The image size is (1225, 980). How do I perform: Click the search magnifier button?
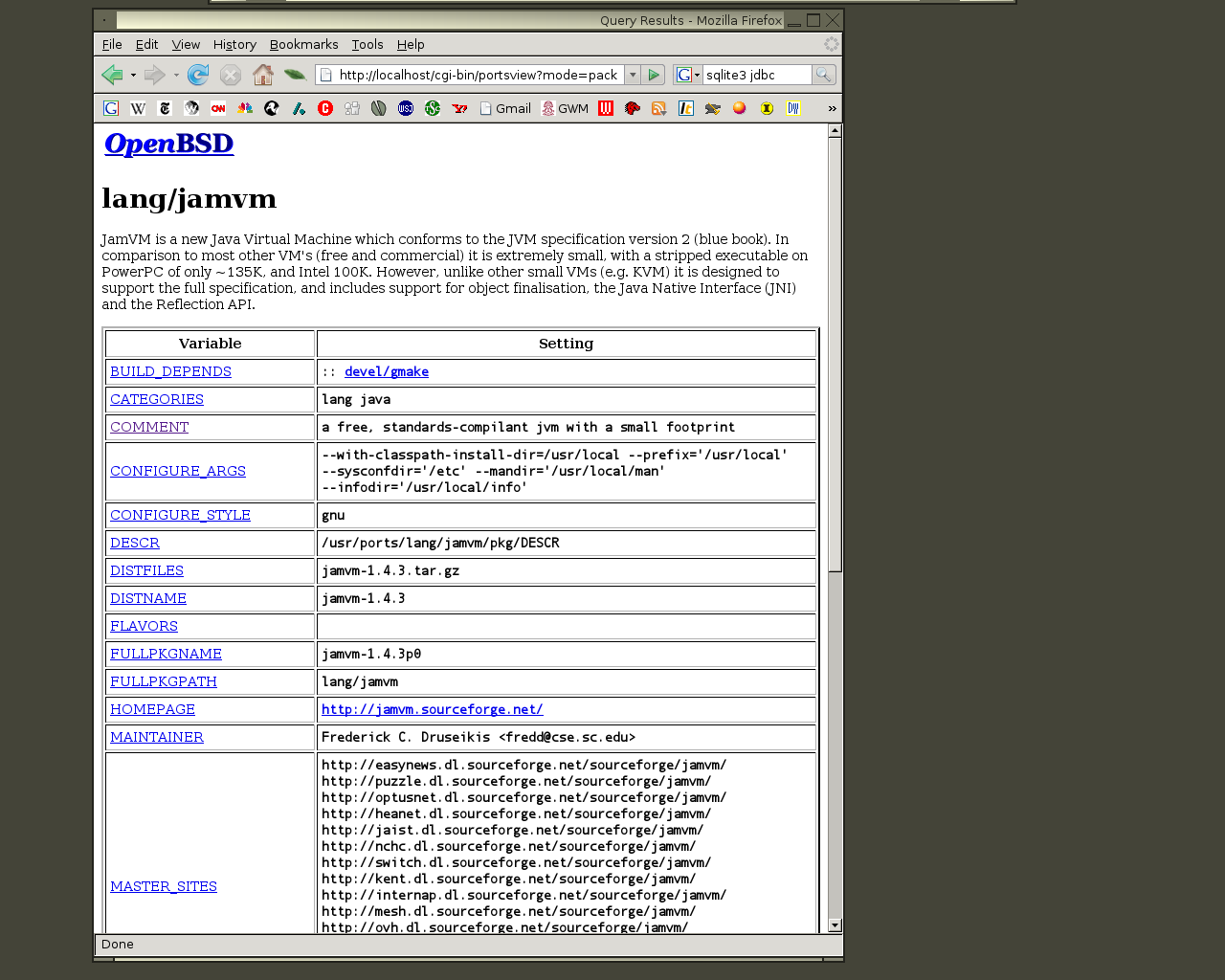pyautogui.click(x=823, y=75)
